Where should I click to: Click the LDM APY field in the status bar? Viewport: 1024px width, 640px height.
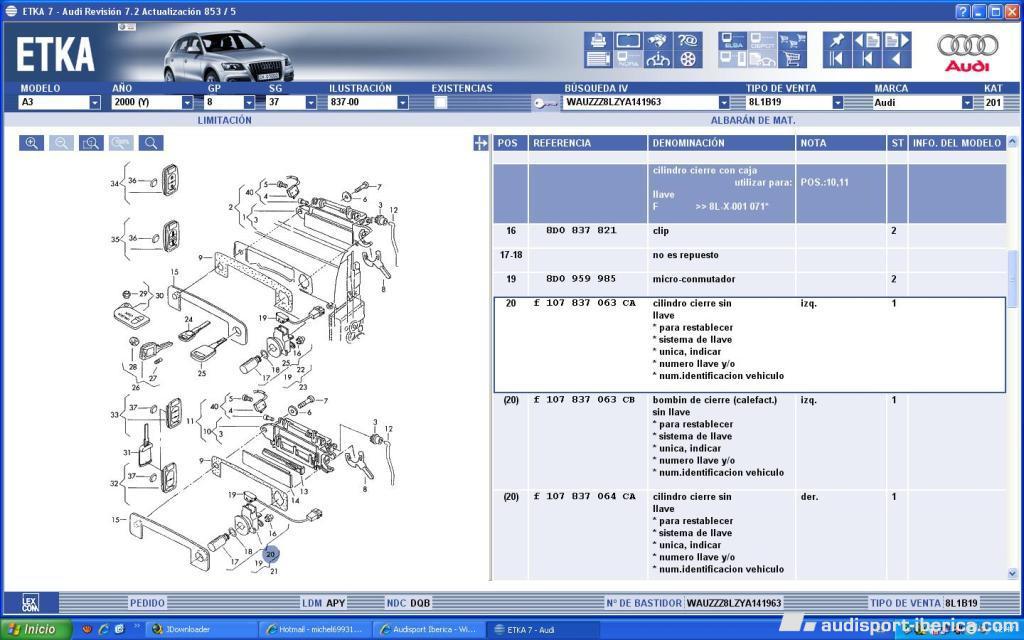click(x=323, y=603)
